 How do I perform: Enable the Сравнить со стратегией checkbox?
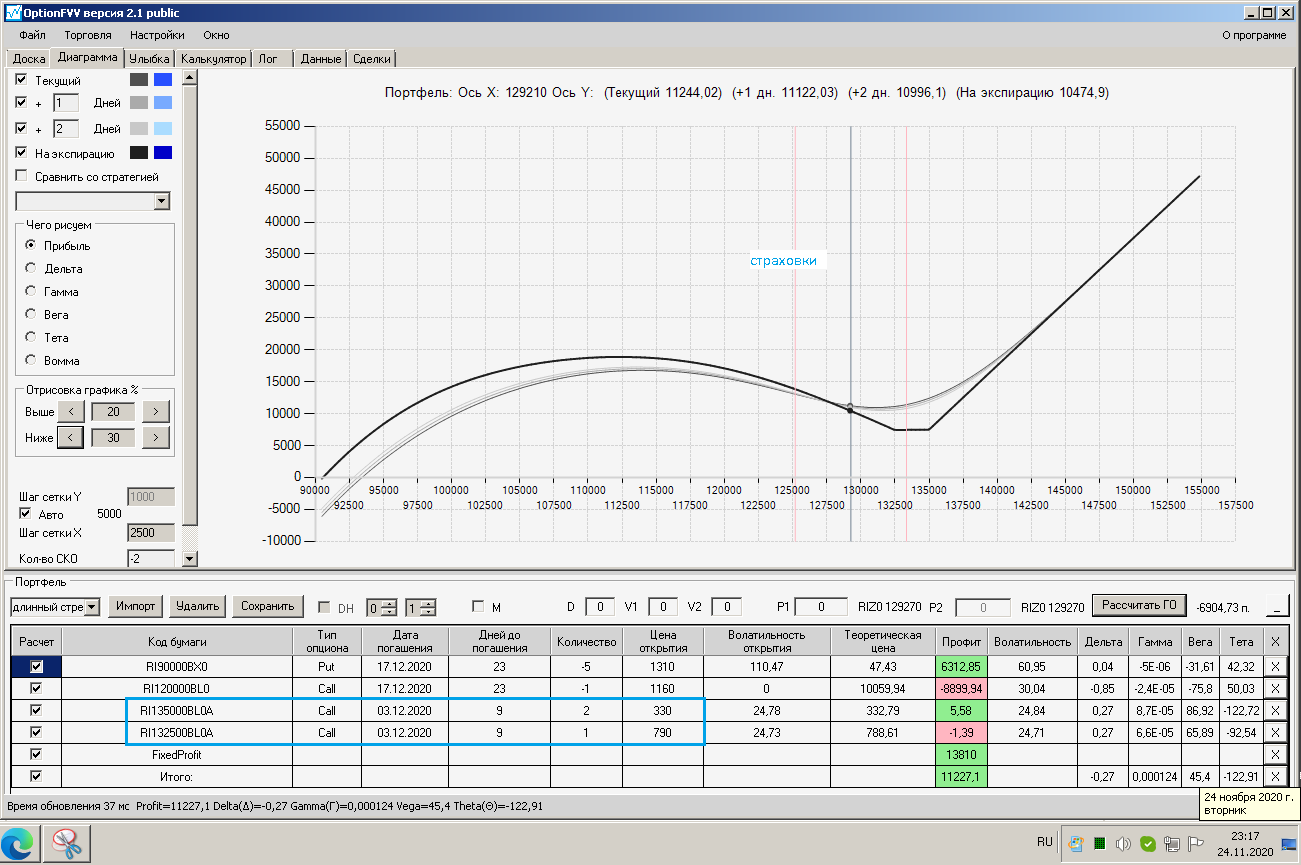click(x=22, y=177)
